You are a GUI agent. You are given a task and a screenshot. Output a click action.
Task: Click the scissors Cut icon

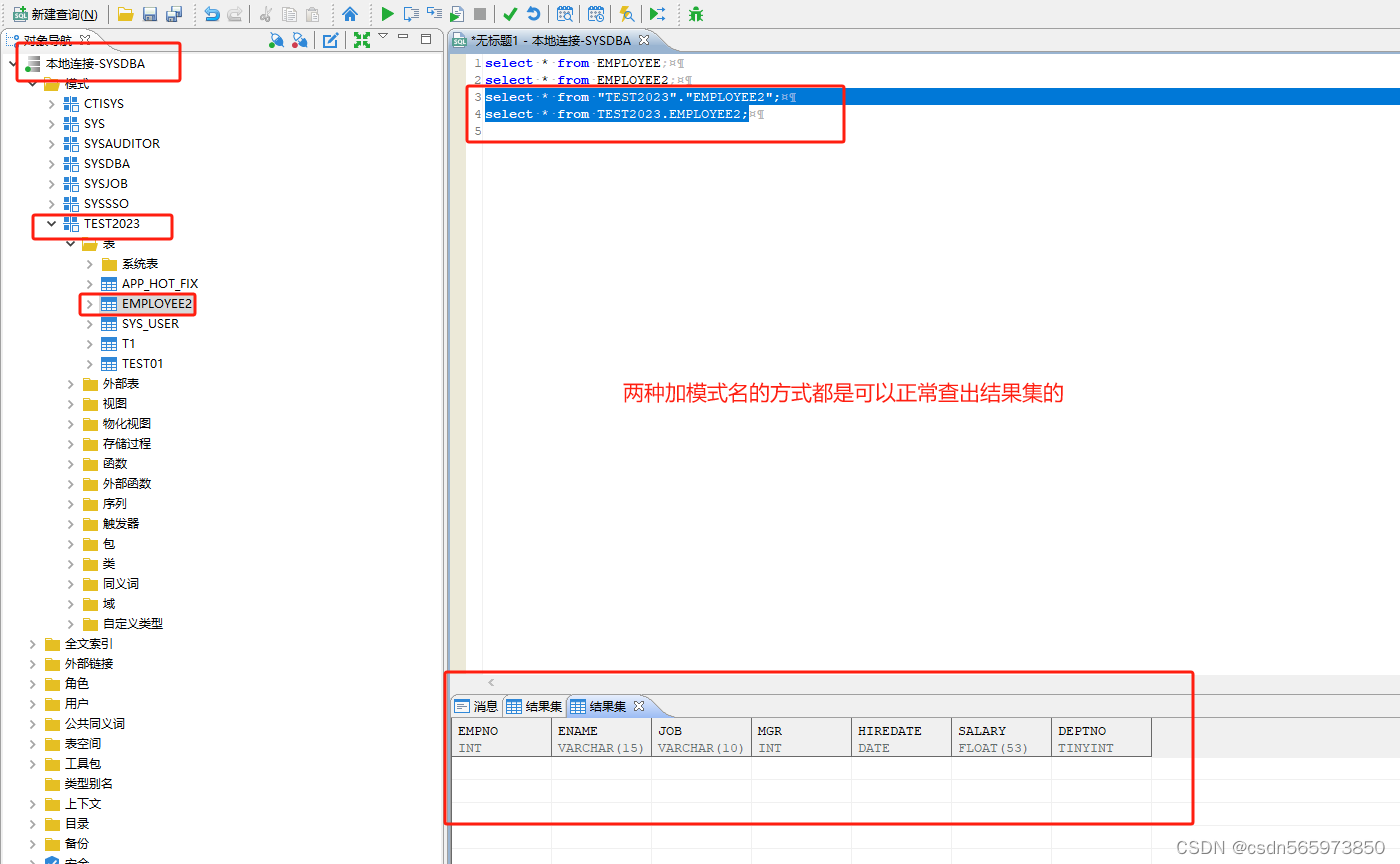pos(266,14)
